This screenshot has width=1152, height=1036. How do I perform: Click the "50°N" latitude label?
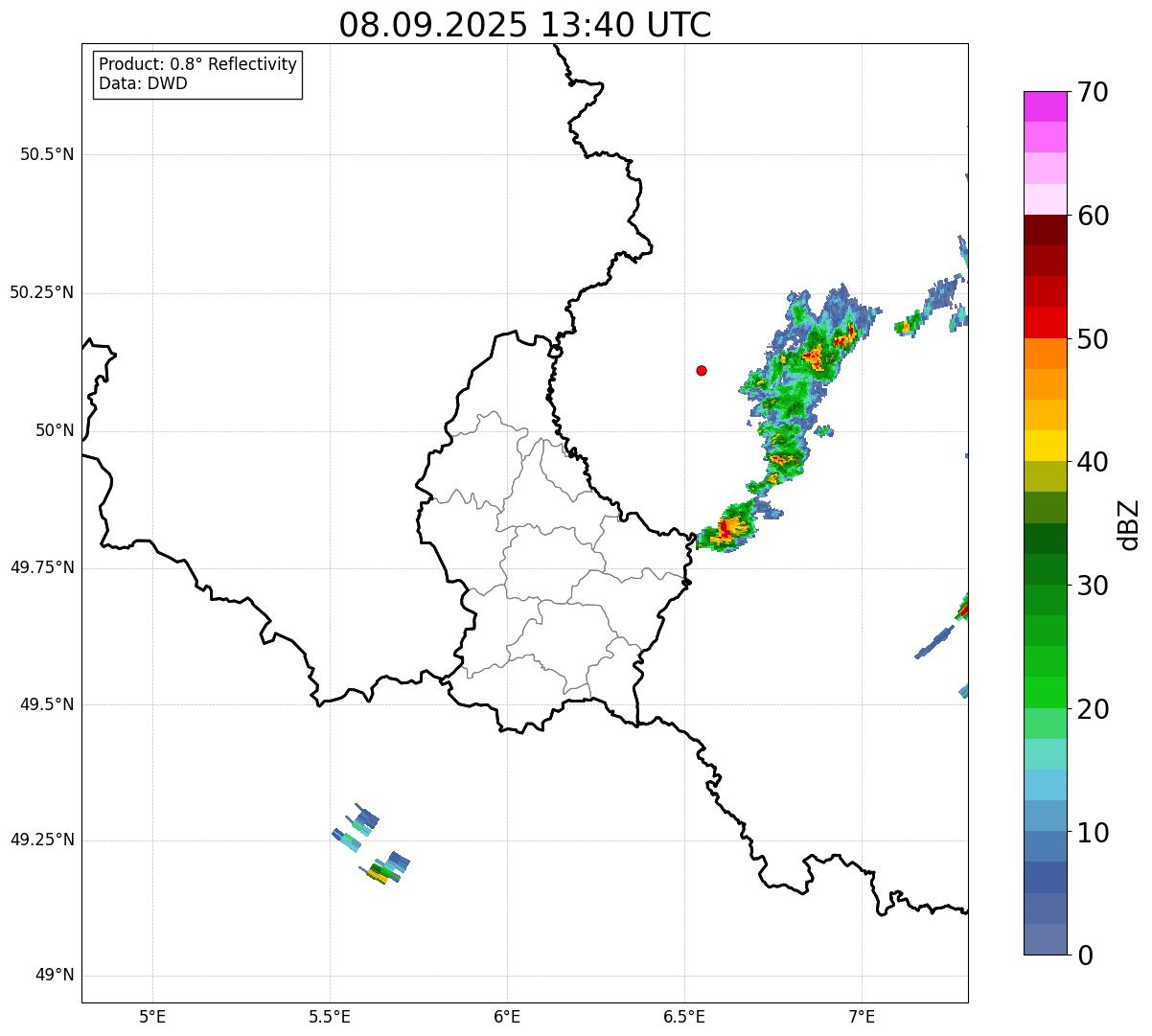pyautogui.click(x=55, y=431)
